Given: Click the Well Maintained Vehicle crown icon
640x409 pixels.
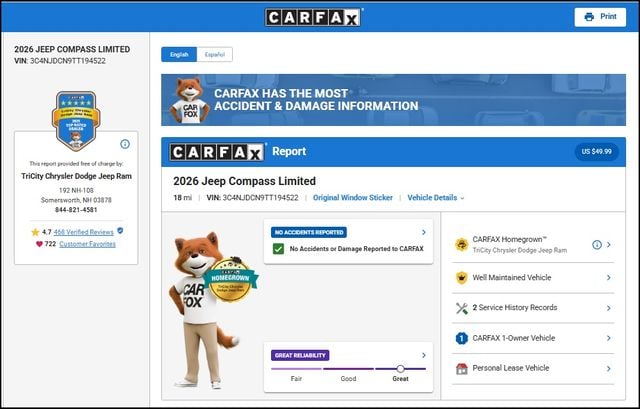Looking at the screenshot, I should pyautogui.click(x=461, y=278).
